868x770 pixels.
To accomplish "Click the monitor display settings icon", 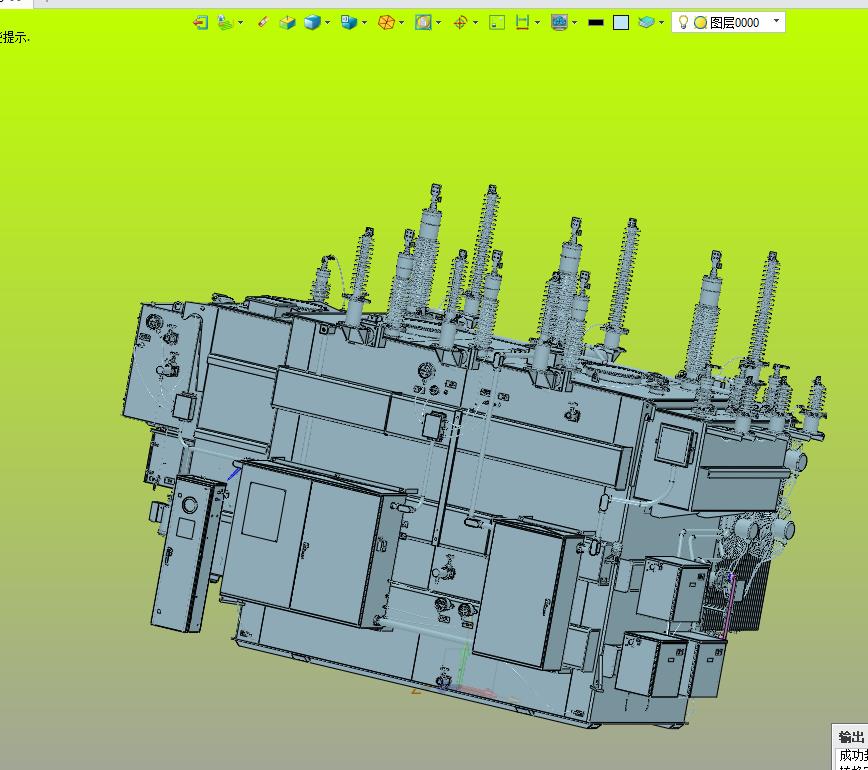I will 560,23.
